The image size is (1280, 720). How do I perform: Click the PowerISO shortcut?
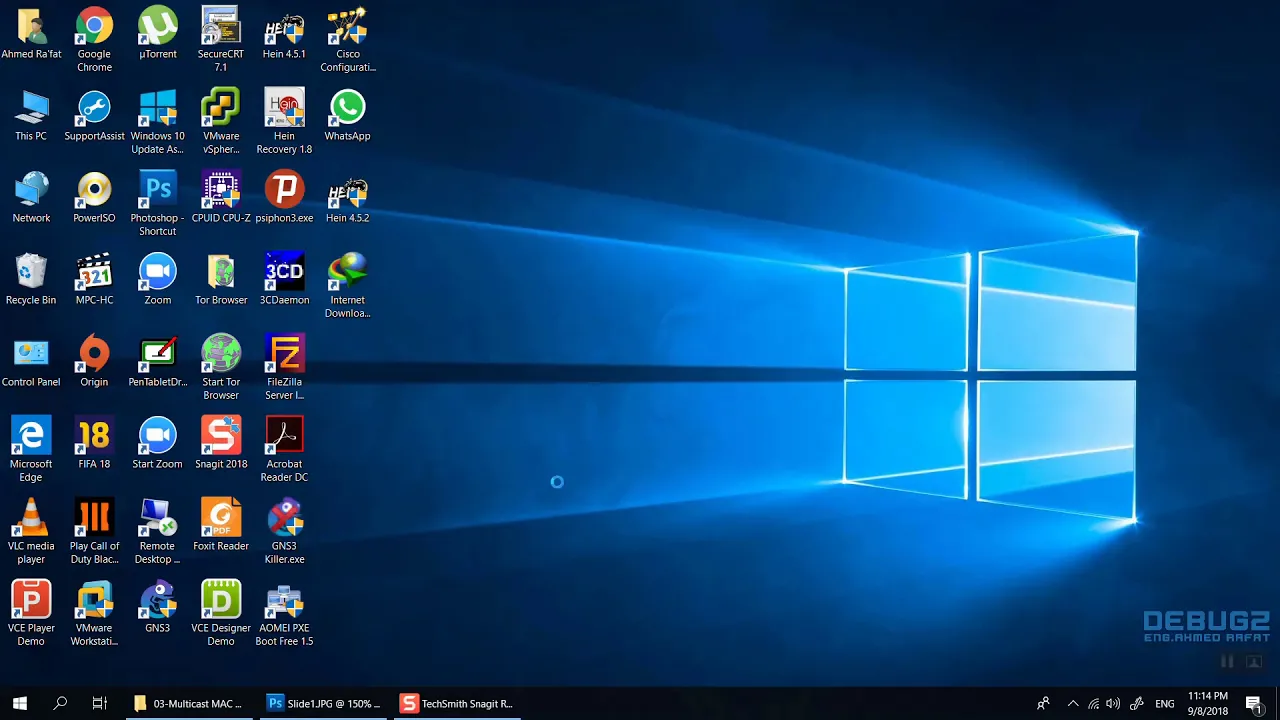(94, 197)
